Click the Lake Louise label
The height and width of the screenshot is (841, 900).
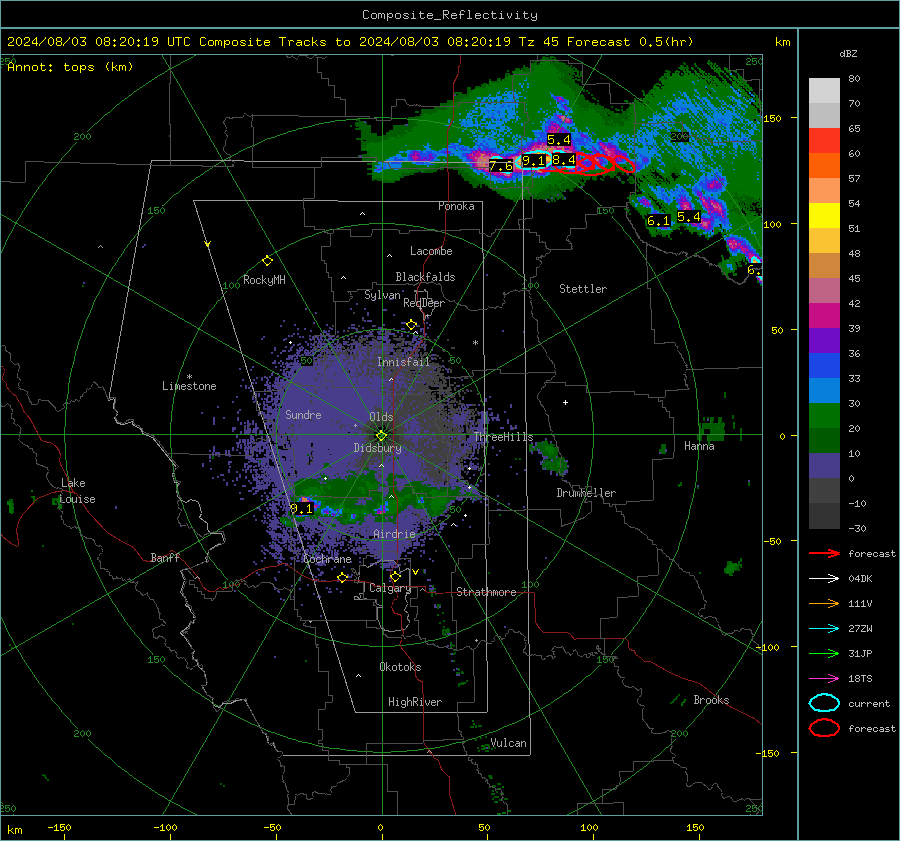pyautogui.click(x=77, y=491)
